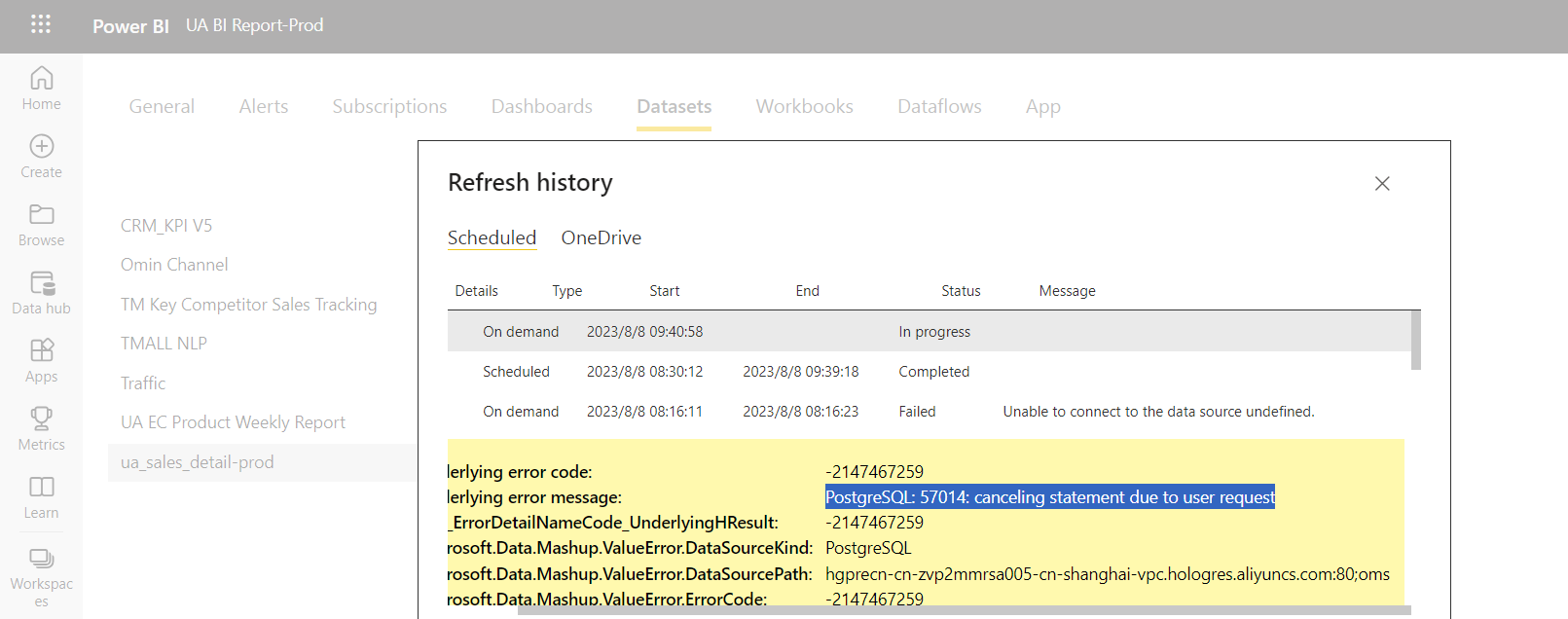Switch to the Dataflows tab
1568x619 pixels.
click(939, 106)
